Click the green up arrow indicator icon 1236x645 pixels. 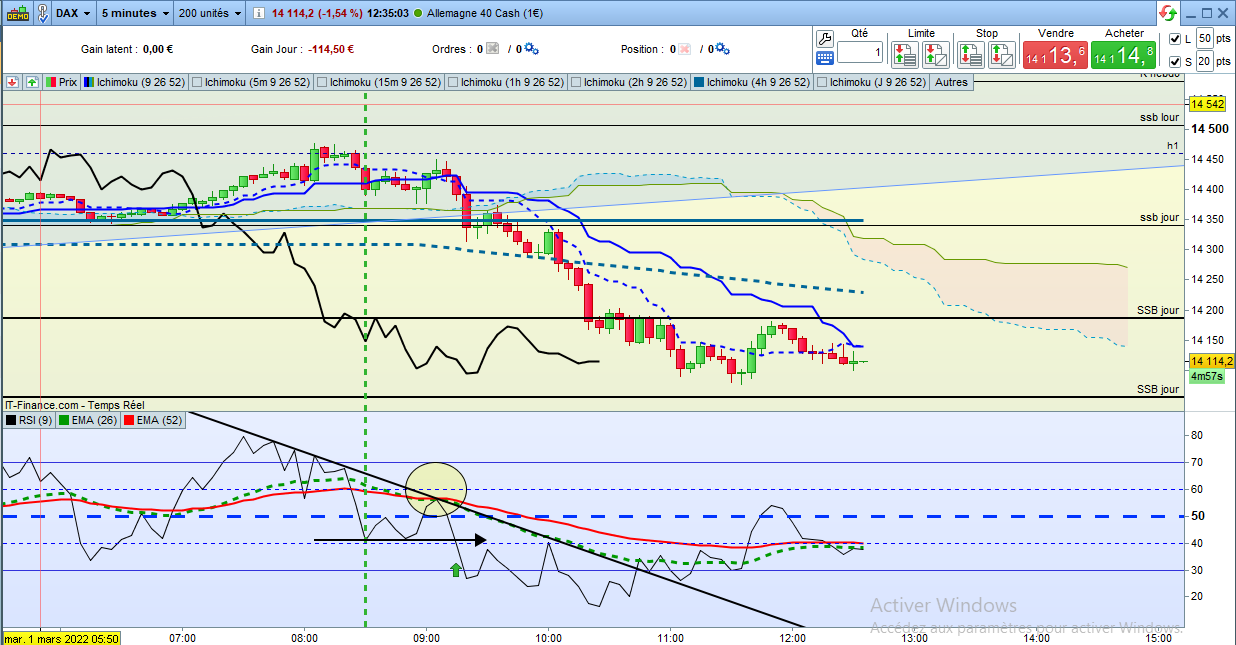(x=32, y=82)
